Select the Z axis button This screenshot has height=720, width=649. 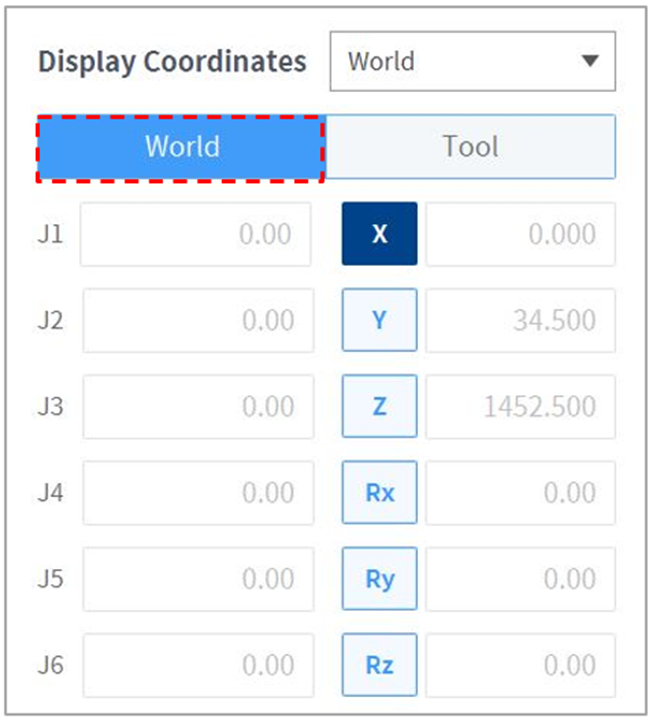click(x=379, y=406)
